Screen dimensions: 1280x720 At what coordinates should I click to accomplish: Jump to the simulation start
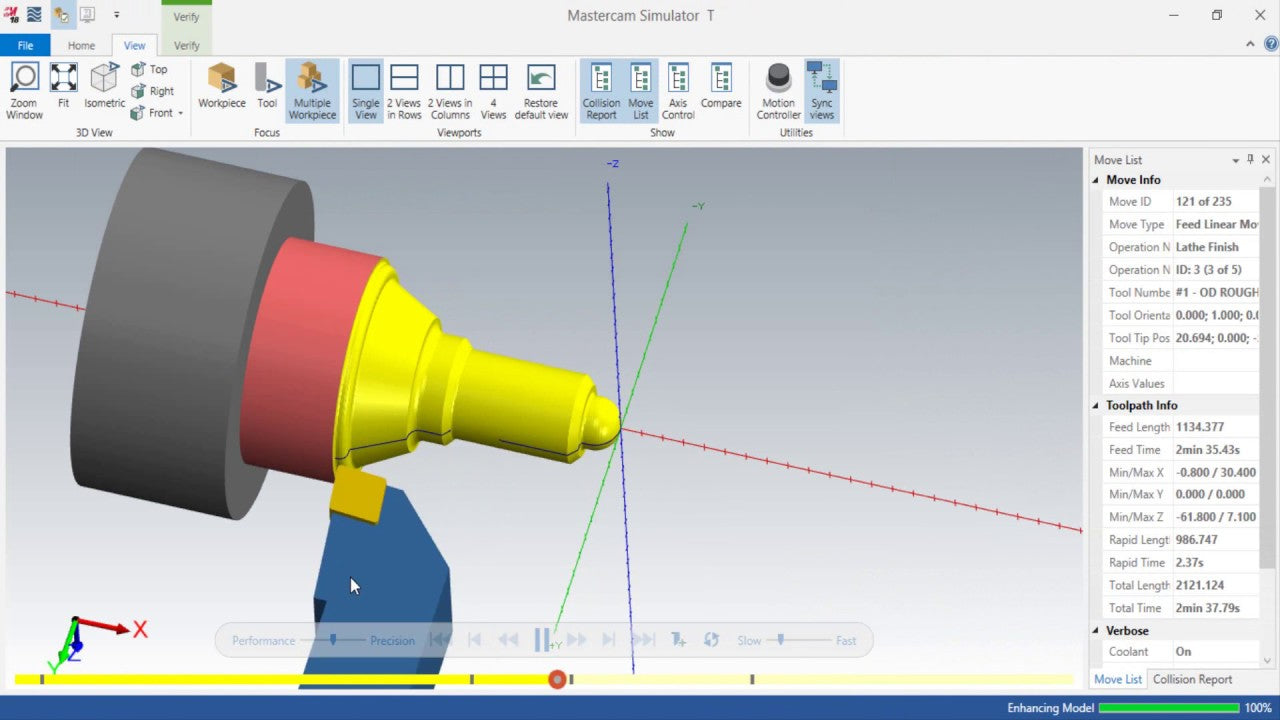(x=440, y=640)
